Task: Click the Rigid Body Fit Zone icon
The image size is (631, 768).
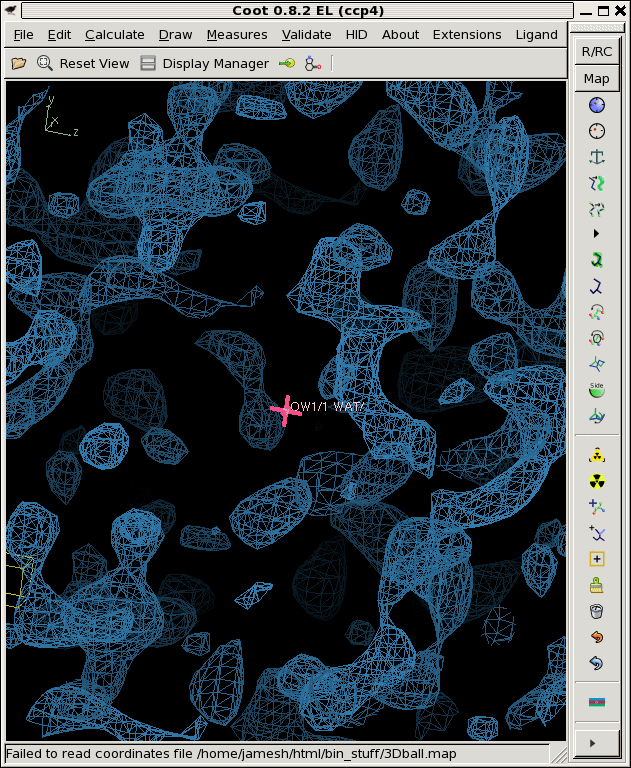Action: click(x=597, y=183)
